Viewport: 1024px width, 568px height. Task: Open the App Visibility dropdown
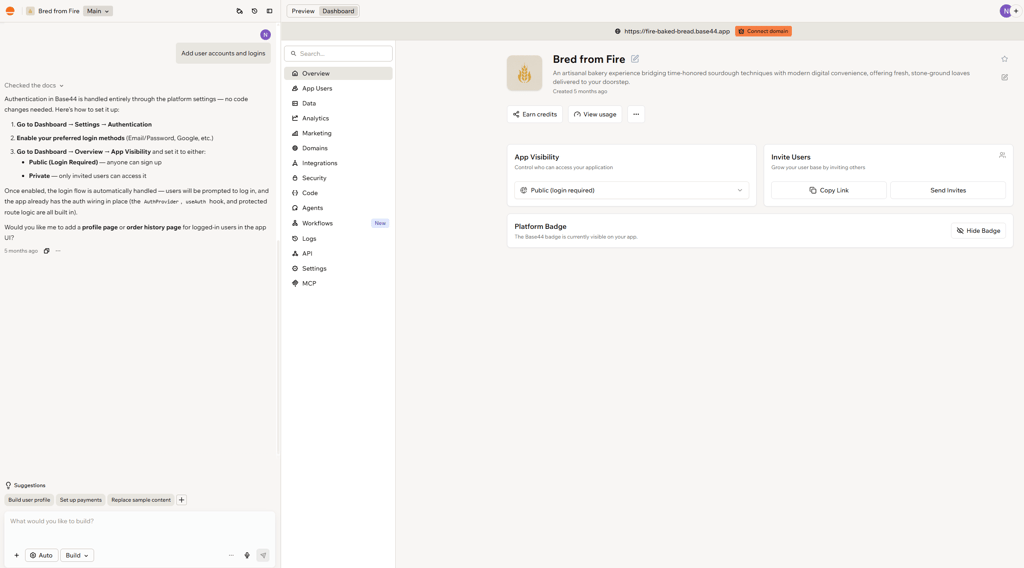[x=632, y=191]
